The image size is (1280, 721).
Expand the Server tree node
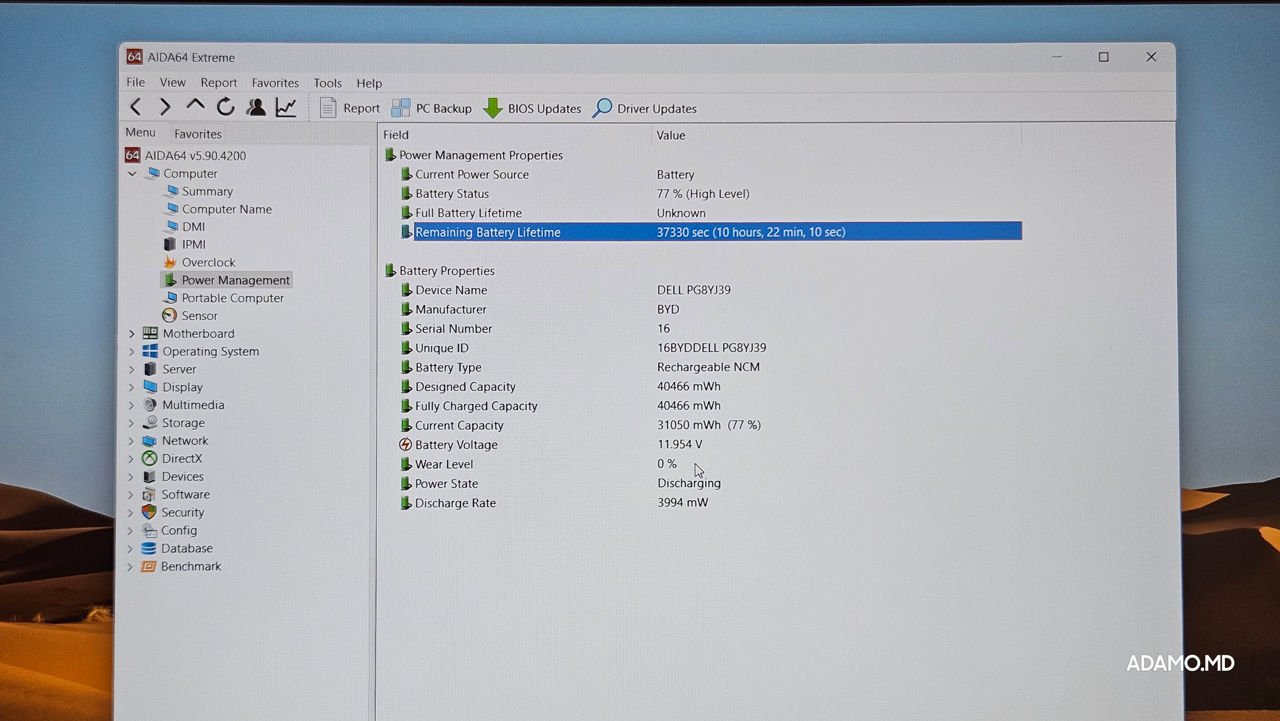coord(131,369)
